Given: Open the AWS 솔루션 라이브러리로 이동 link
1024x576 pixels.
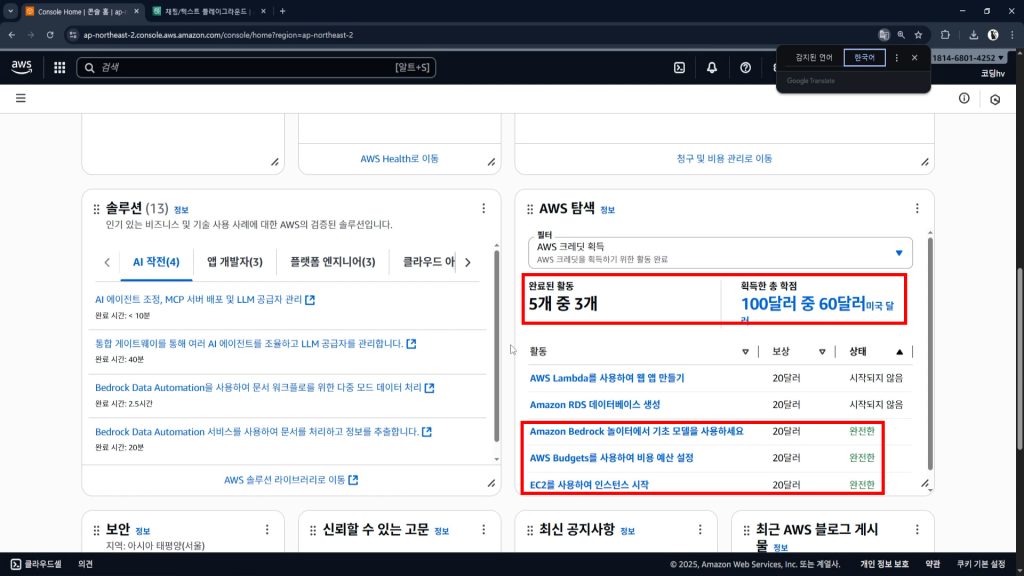Looking at the screenshot, I should click(x=291, y=480).
